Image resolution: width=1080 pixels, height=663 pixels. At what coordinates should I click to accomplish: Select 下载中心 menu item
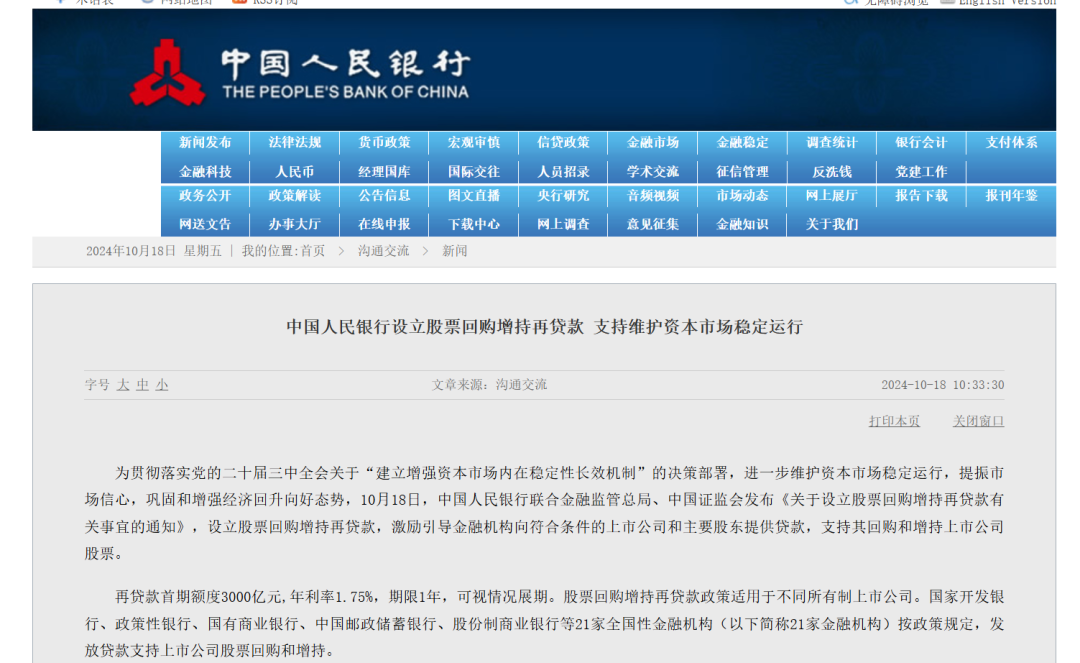[474, 224]
